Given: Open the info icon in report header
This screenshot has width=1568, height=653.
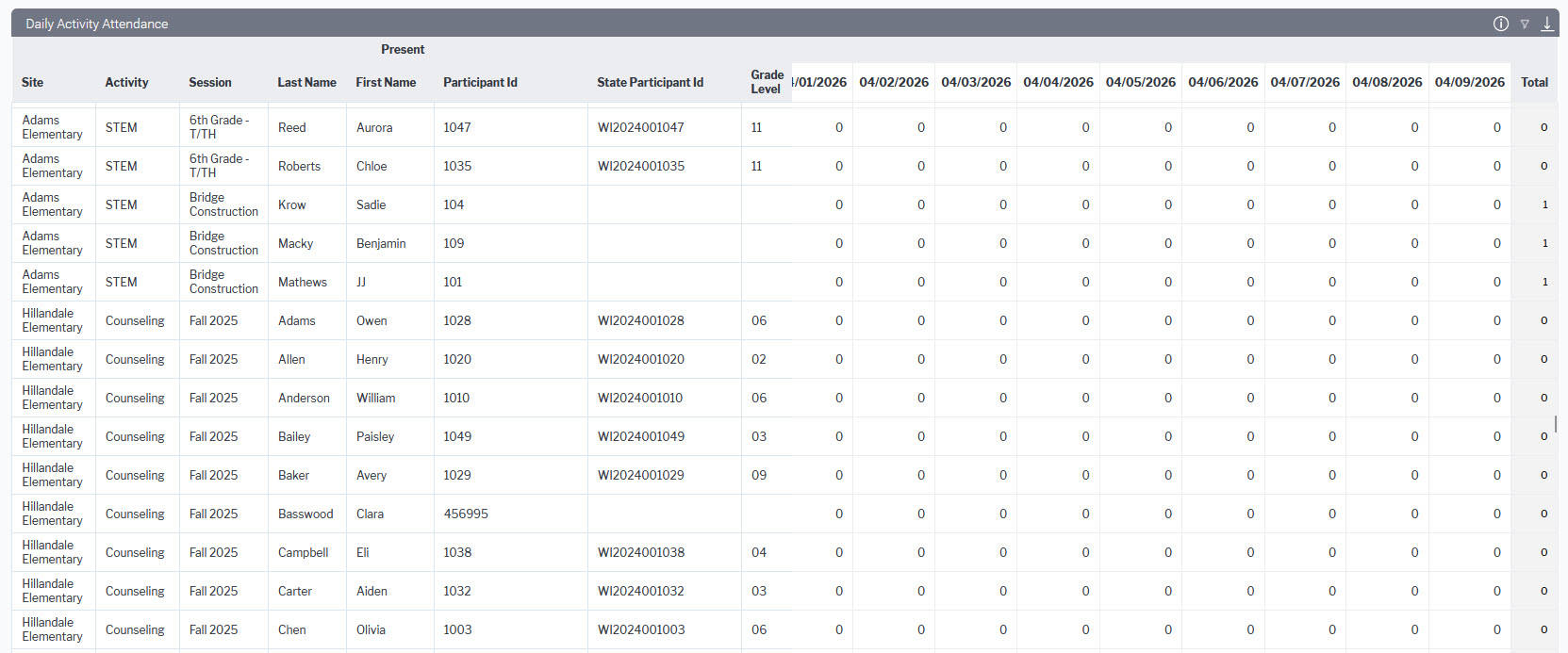Looking at the screenshot, I should pyautogui.click(x=1501, y=24).
